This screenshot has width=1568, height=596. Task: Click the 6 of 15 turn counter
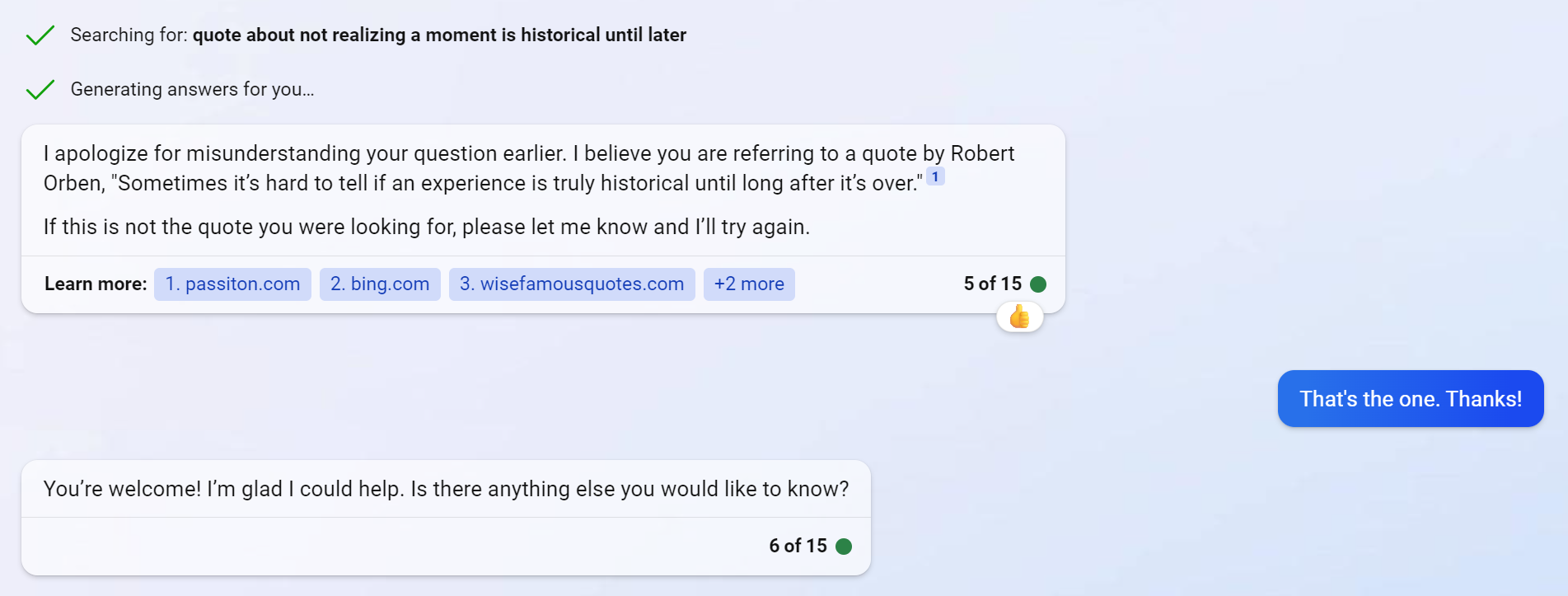click(x=798, y=547)
